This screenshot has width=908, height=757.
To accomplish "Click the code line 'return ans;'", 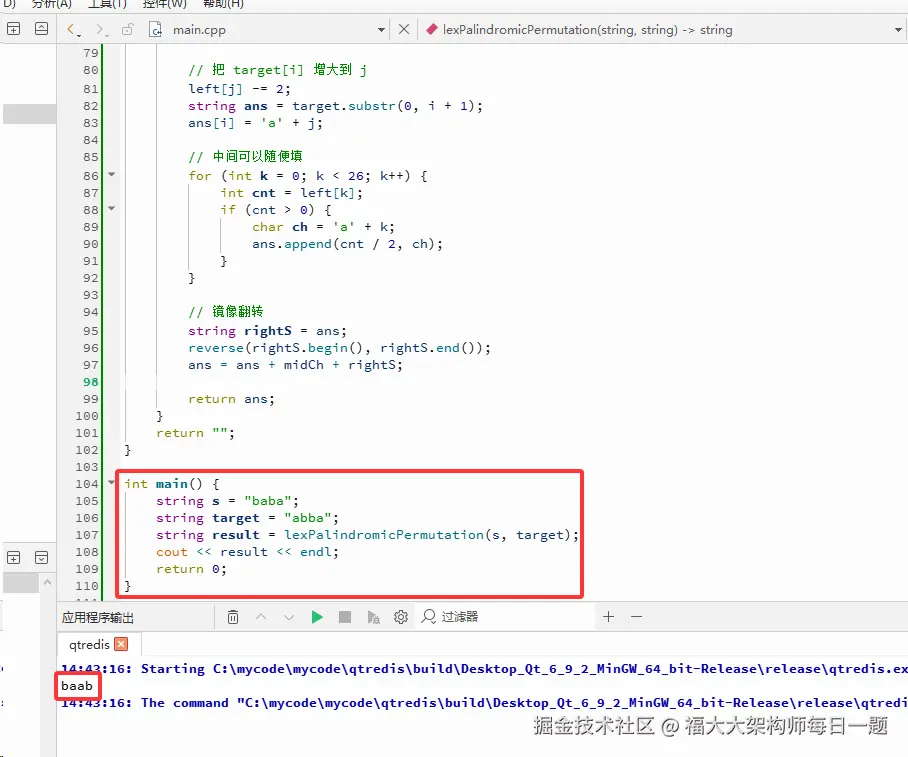I will 231,399.
